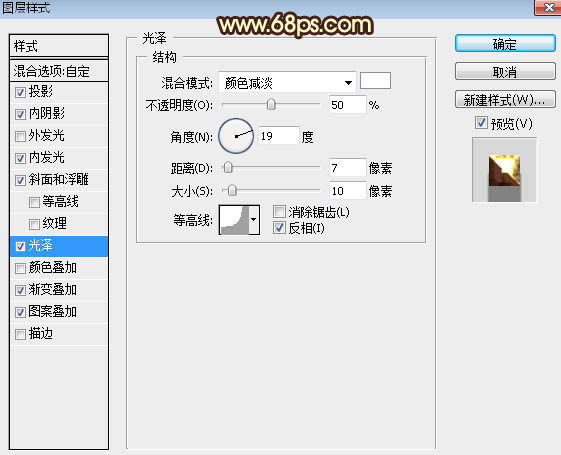Image resolution: width=561 pixels, height=455 pixels.
Task: Toggle the 投影 drop shadow checkbox
Action: tap(20, 92)
